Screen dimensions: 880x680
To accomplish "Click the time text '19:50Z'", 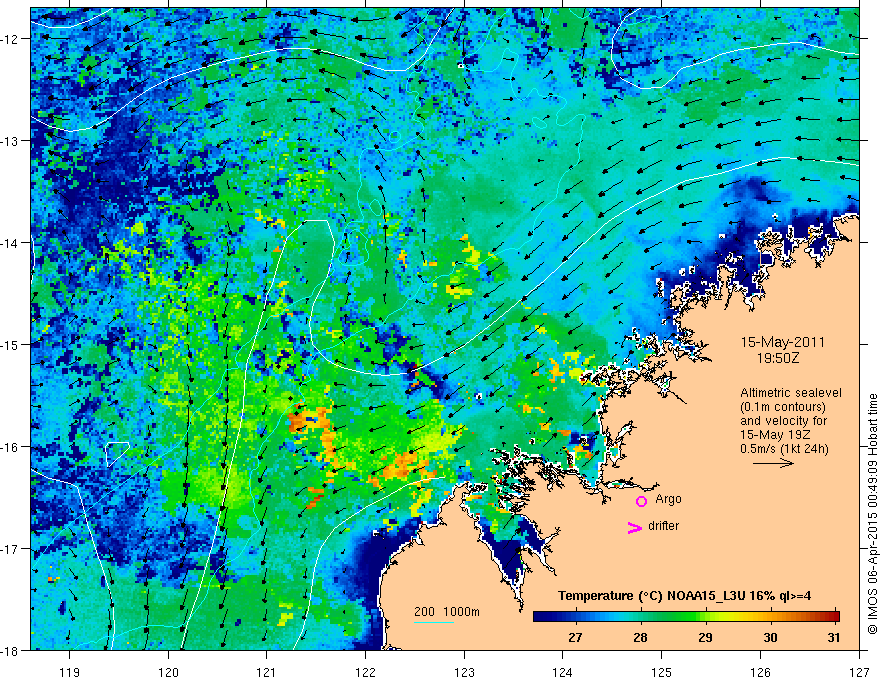I will pos(778,357).
